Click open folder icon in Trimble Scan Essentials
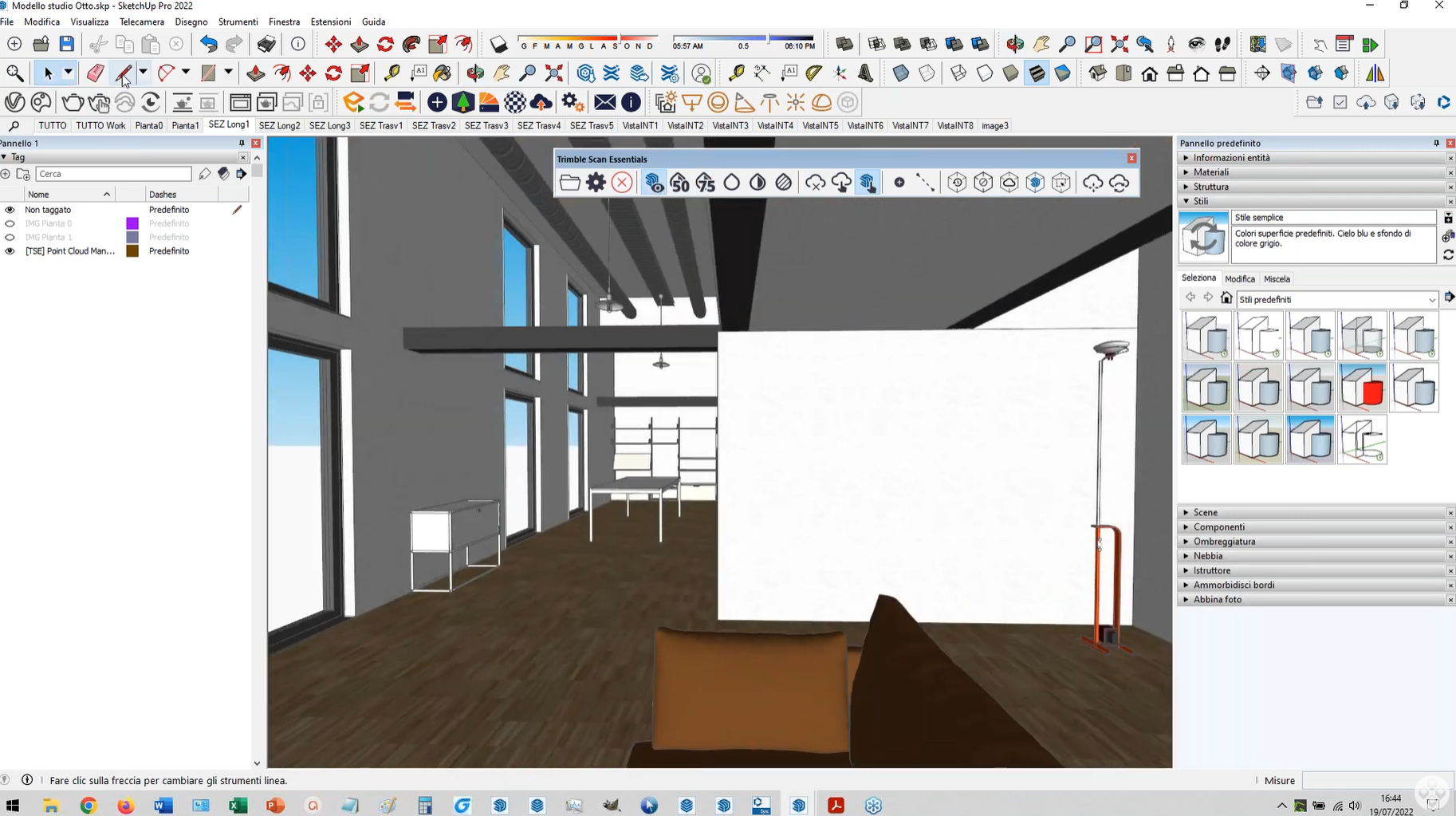Viewport: 1456px width, 816px height. [569, 183]
